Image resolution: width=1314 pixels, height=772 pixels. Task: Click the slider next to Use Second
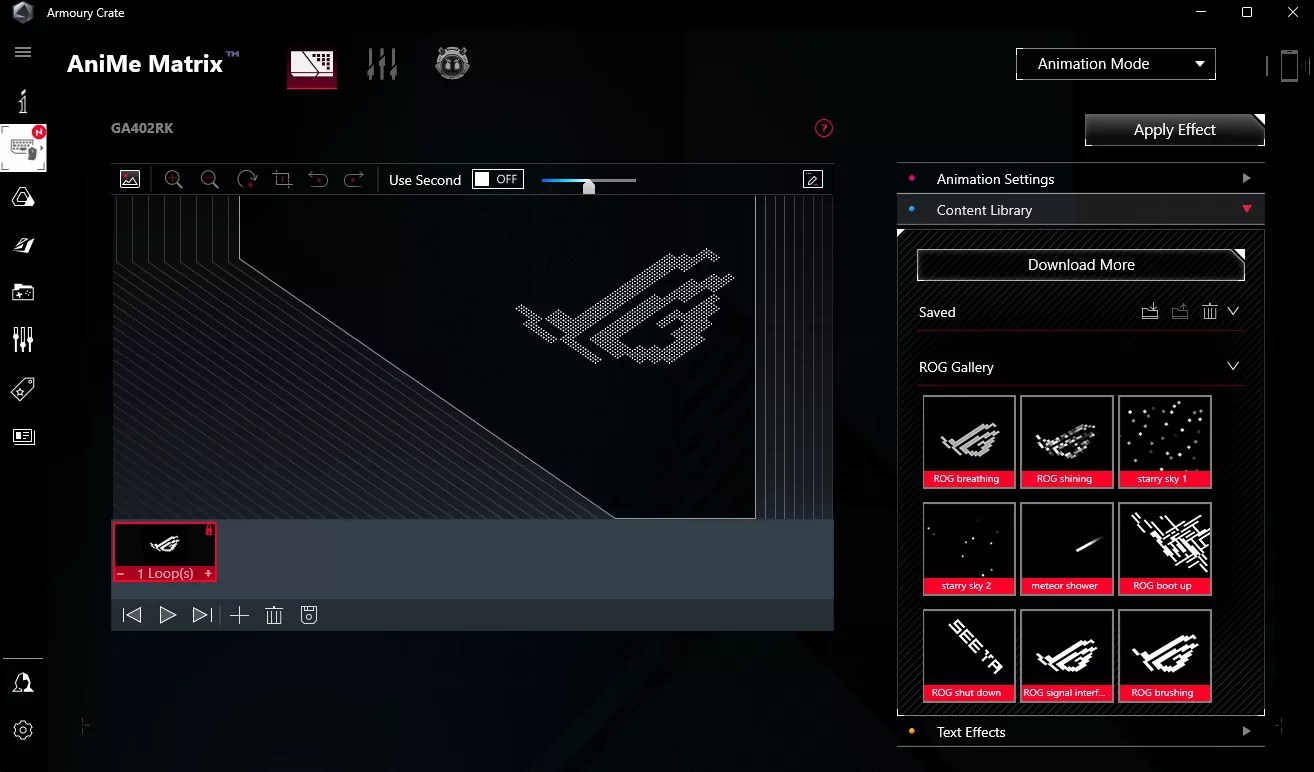pyautogui.click(x=589, y=182)
